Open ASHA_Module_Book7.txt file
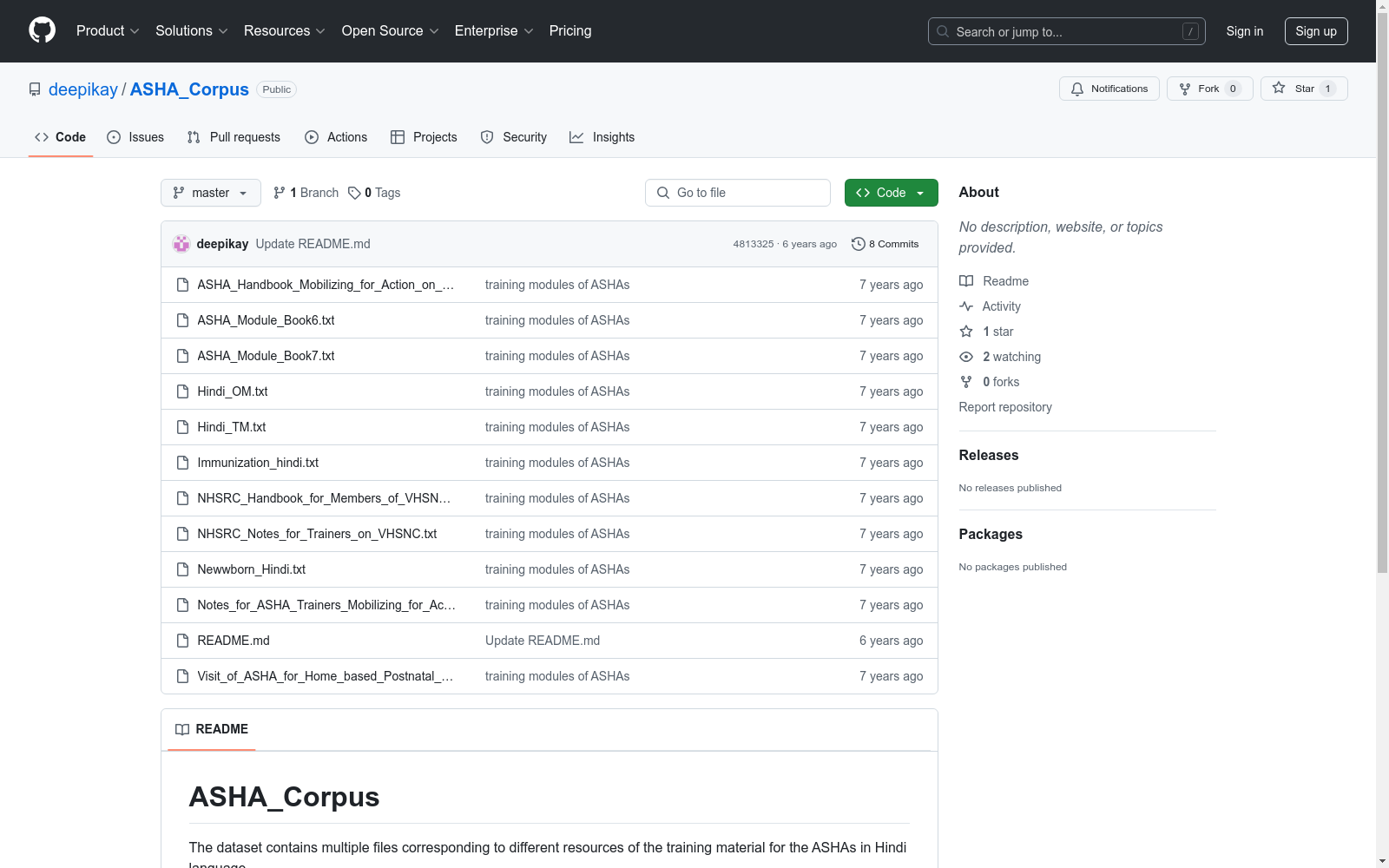Viewport: 1389px width, 868px height. [x=266, y=356]
